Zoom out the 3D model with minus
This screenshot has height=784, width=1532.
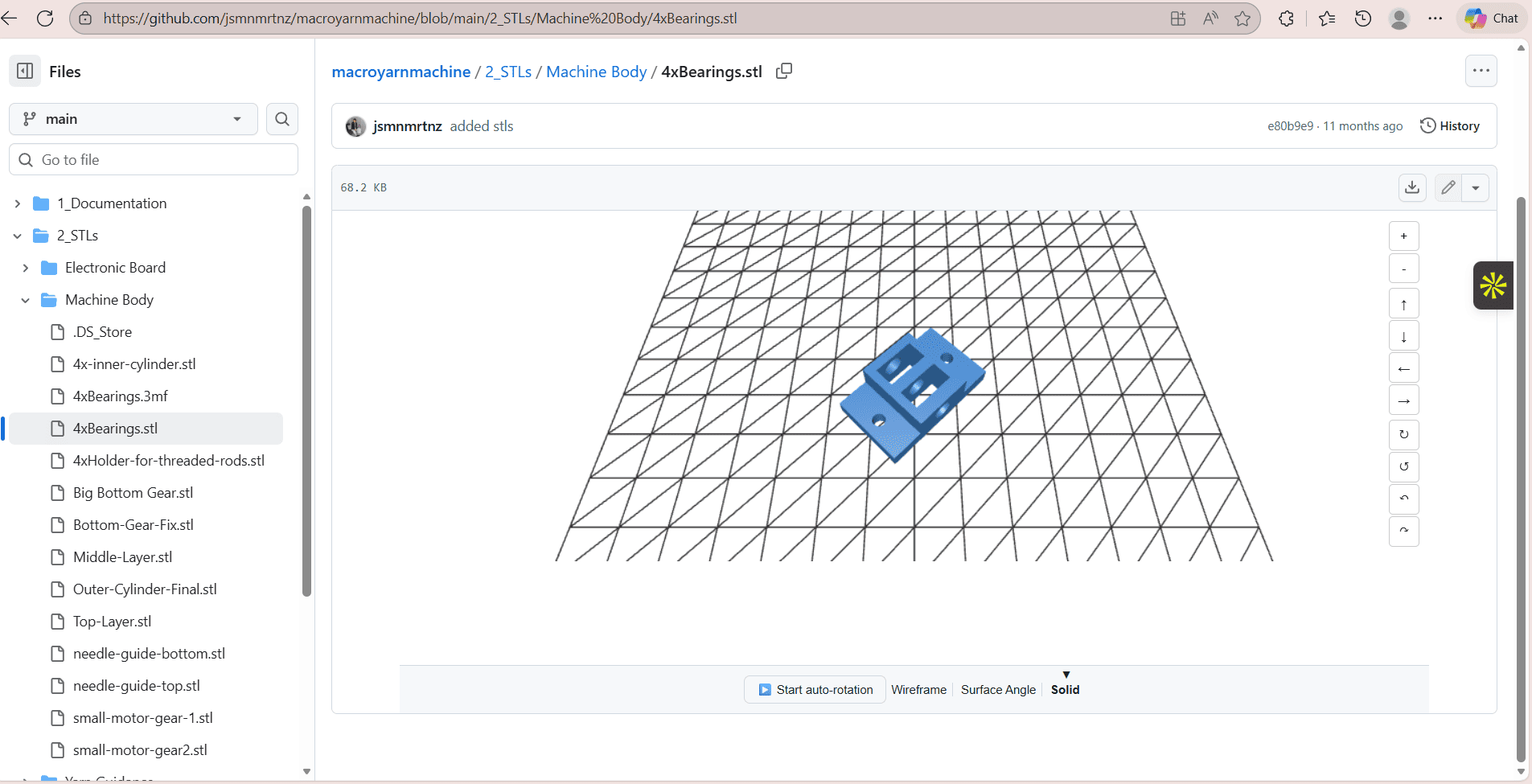[x=1404, y=269]
